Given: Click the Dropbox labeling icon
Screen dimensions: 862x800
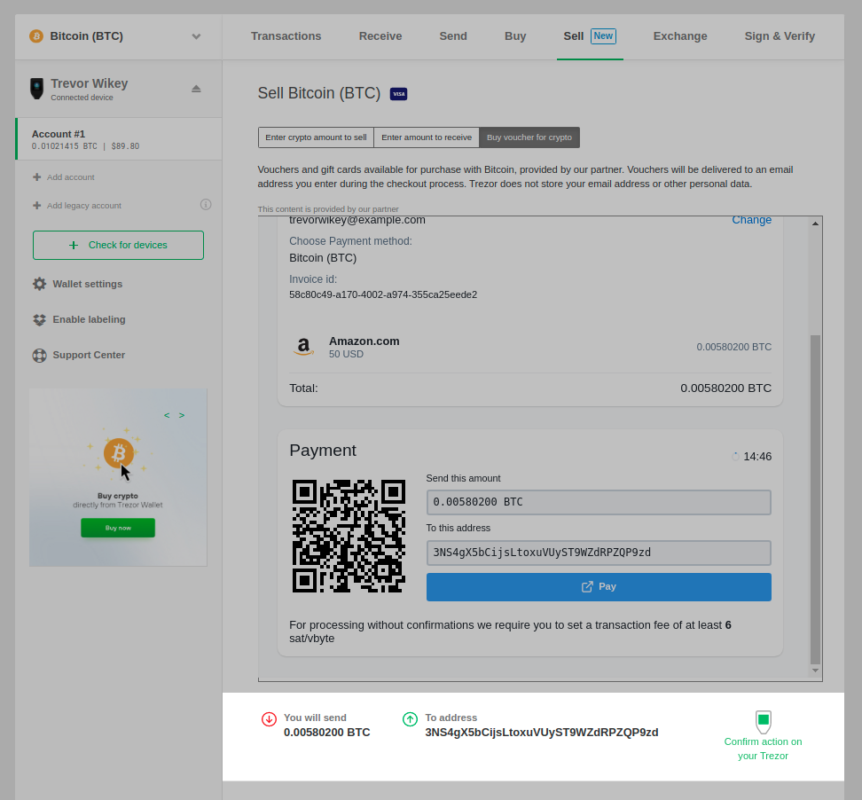Looking at the screenshot, I should coord(40,319).
